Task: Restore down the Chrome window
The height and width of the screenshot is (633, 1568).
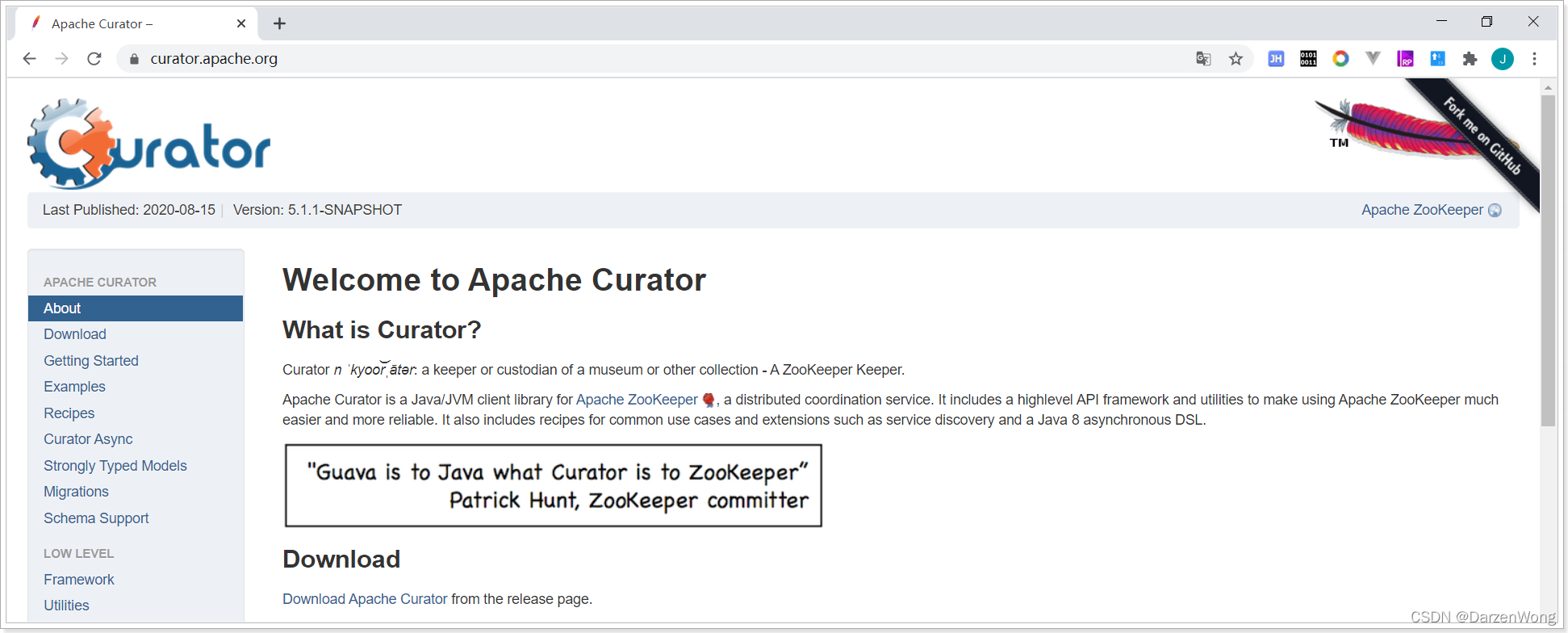Action: click(1486, 22)
